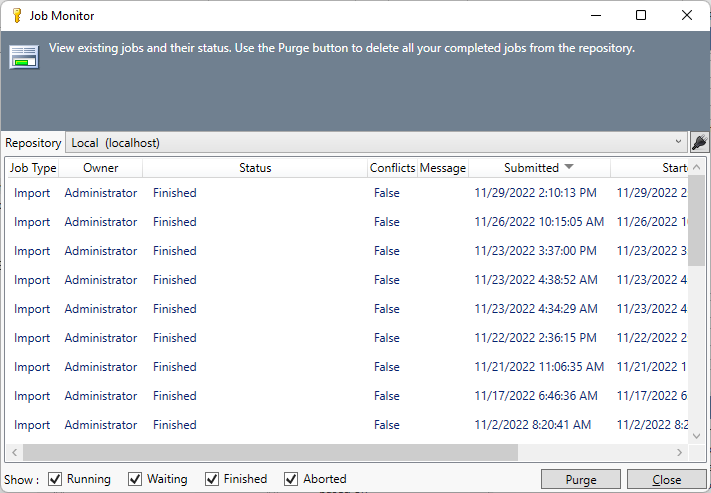Sort by the Status column header
Image resolution: width=711 pixels, height=493 pixels.
coord(255,168)
